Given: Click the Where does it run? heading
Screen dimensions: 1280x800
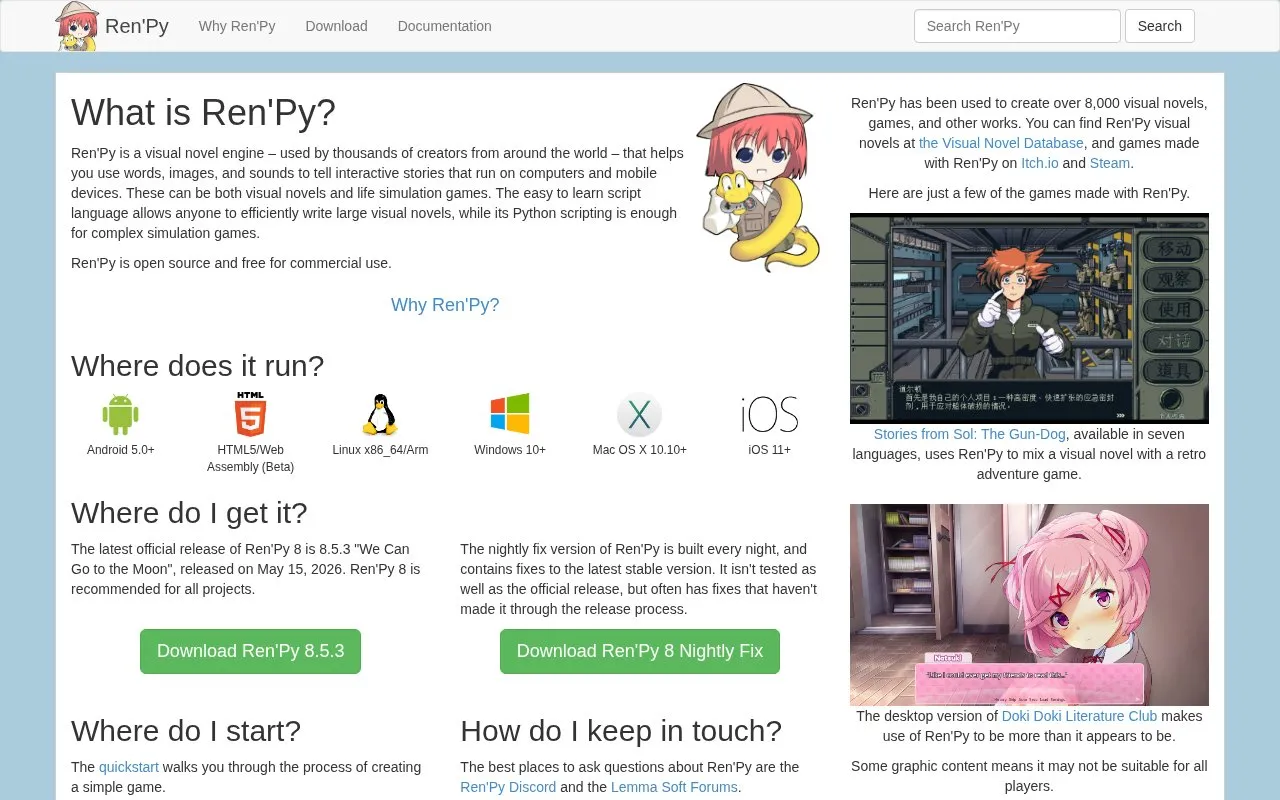Looking at the screenshot, I should 197,366.
